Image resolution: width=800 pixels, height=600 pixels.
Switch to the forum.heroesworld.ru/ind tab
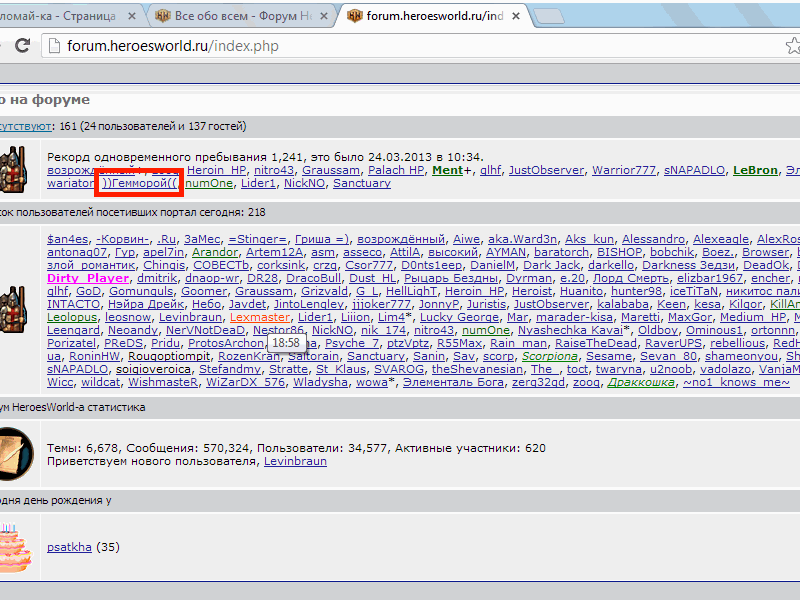pos(434,16)
